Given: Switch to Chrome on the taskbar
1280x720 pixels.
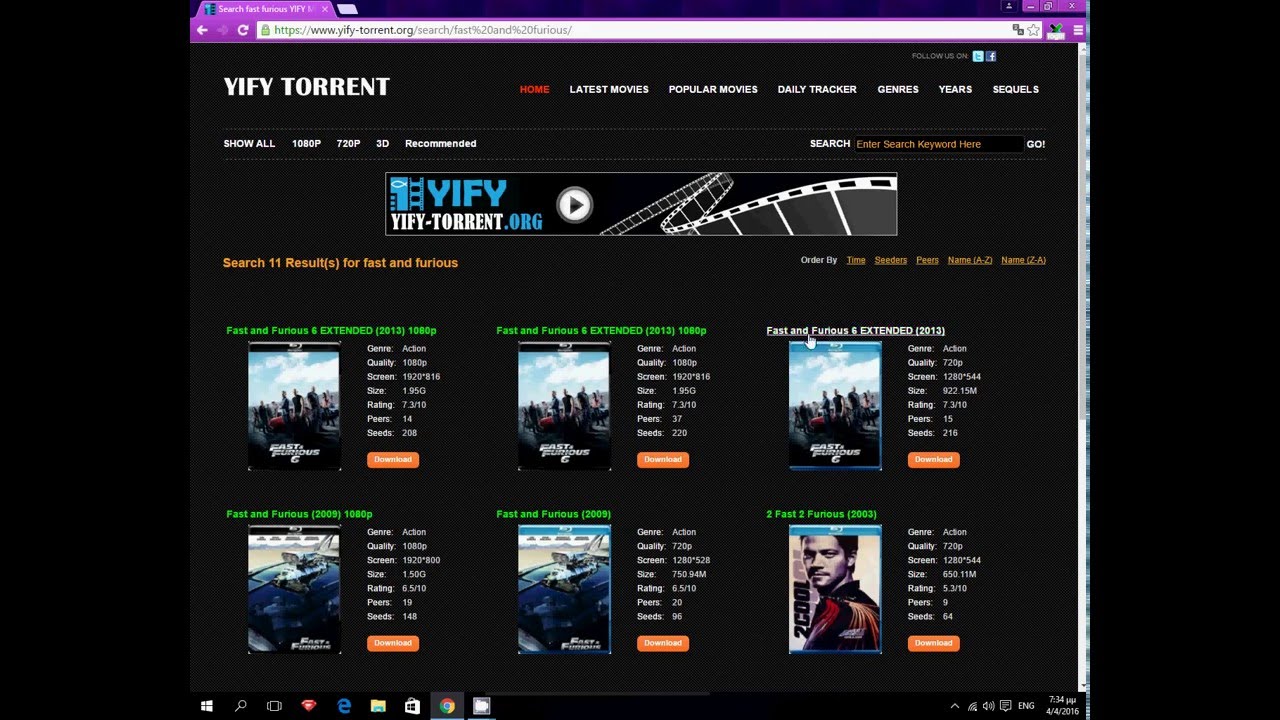Looking at the screenshot, I should 447,706.
